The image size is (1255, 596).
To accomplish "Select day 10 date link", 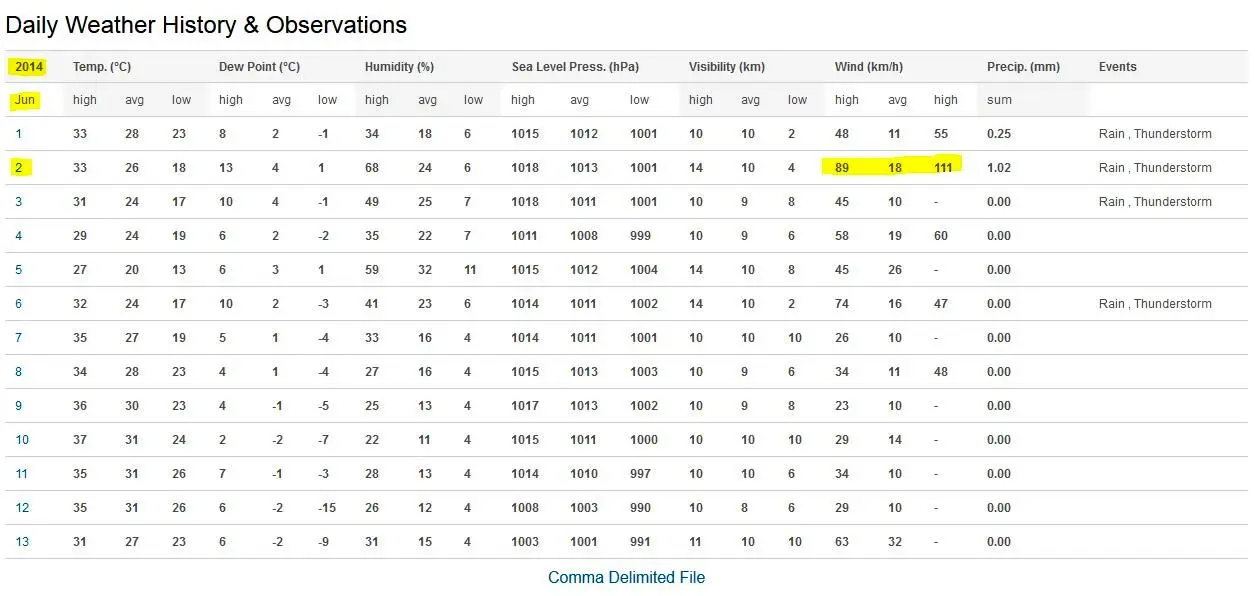I will click(x=22, y=440).
